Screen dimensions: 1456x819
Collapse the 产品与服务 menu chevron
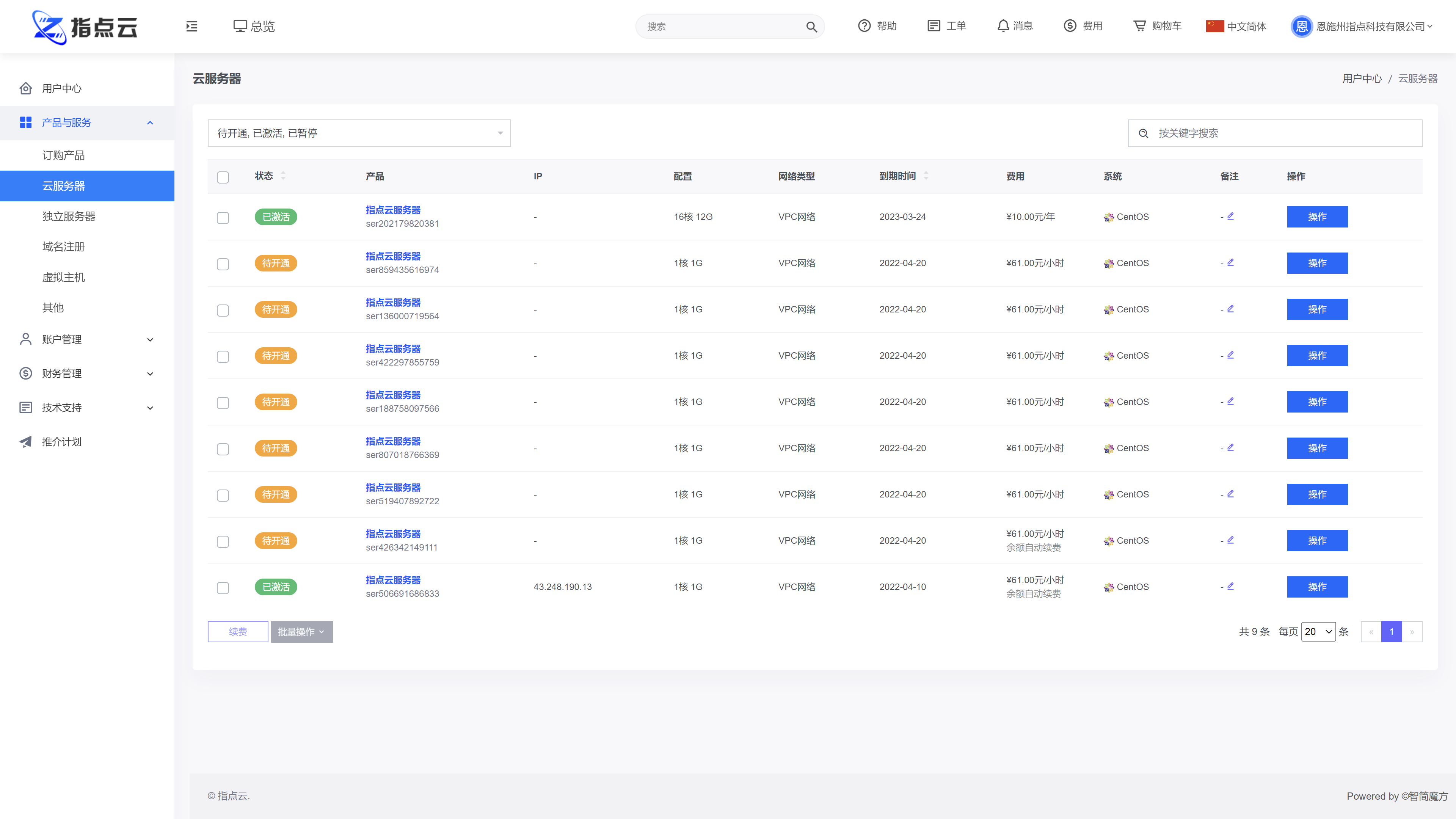(150, 122)
